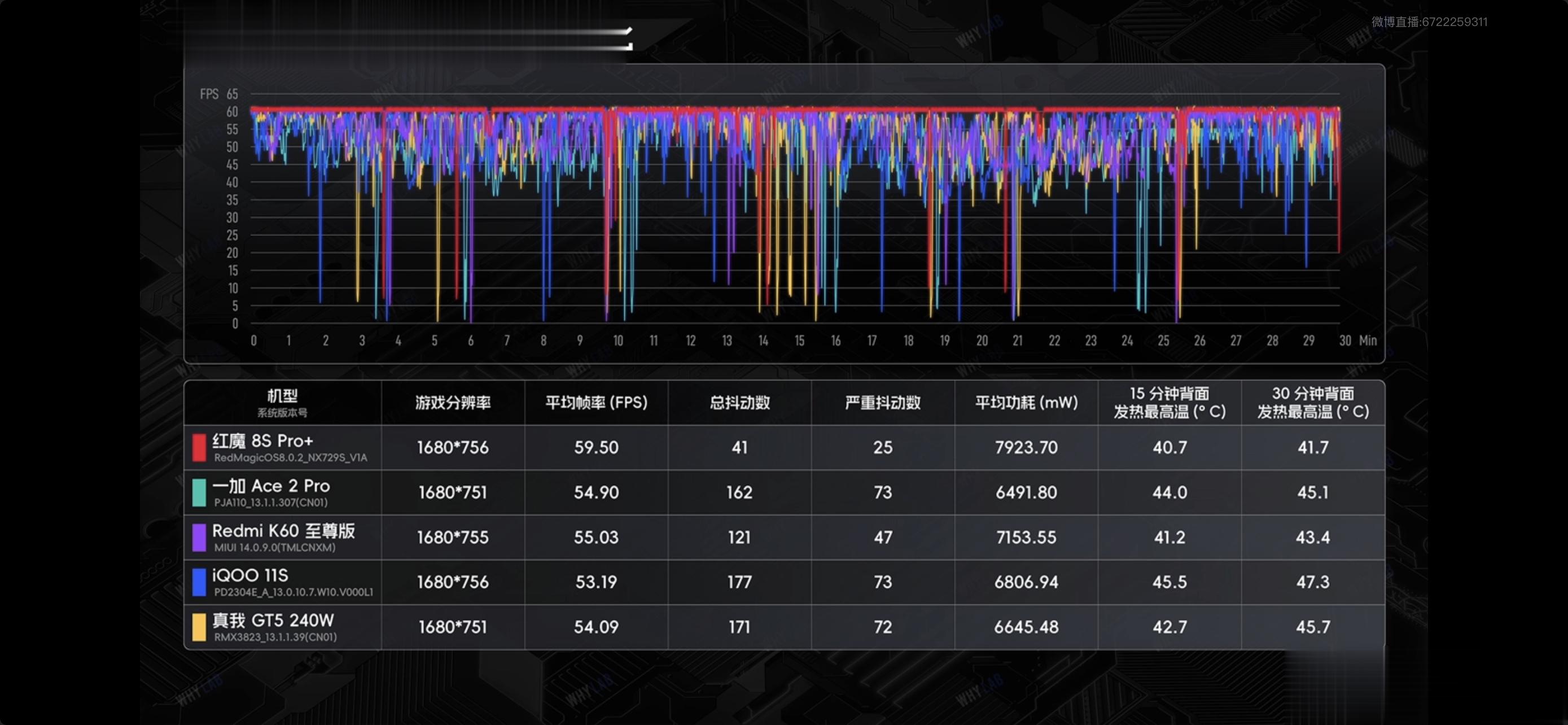The height and width of the screenshot is (725, 1568).
Task: Click the 7923.70 power consumption value
Action: (x=1026, y=447)
